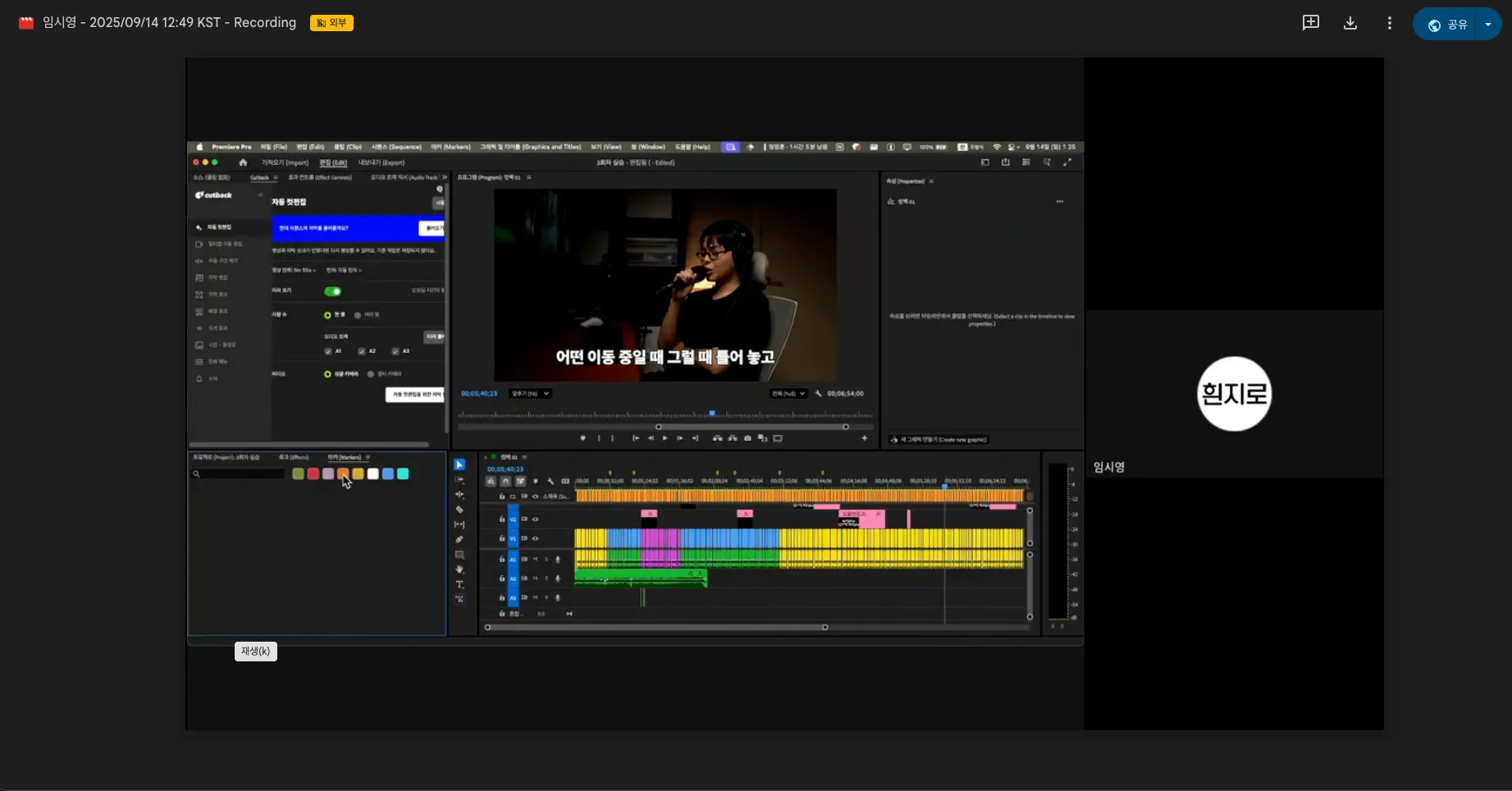Download the recording from the viewer
Image resolution: width=1512 pixels, height=791 pixels.
1350,23
